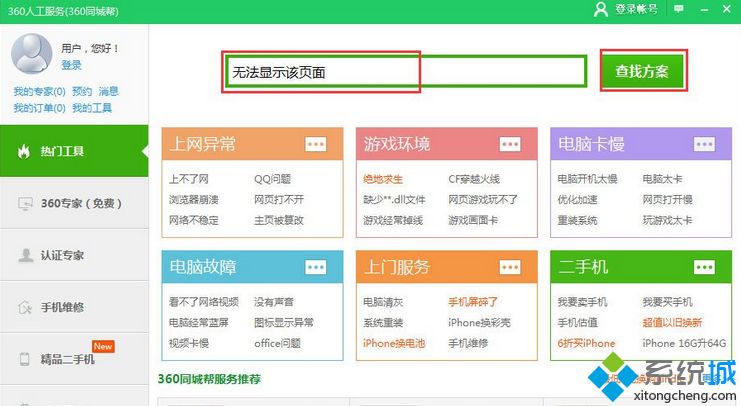Select the 360专家（免费） sidebar tab
The width and height of the screenshot is (741, 406).
(74, 203)
